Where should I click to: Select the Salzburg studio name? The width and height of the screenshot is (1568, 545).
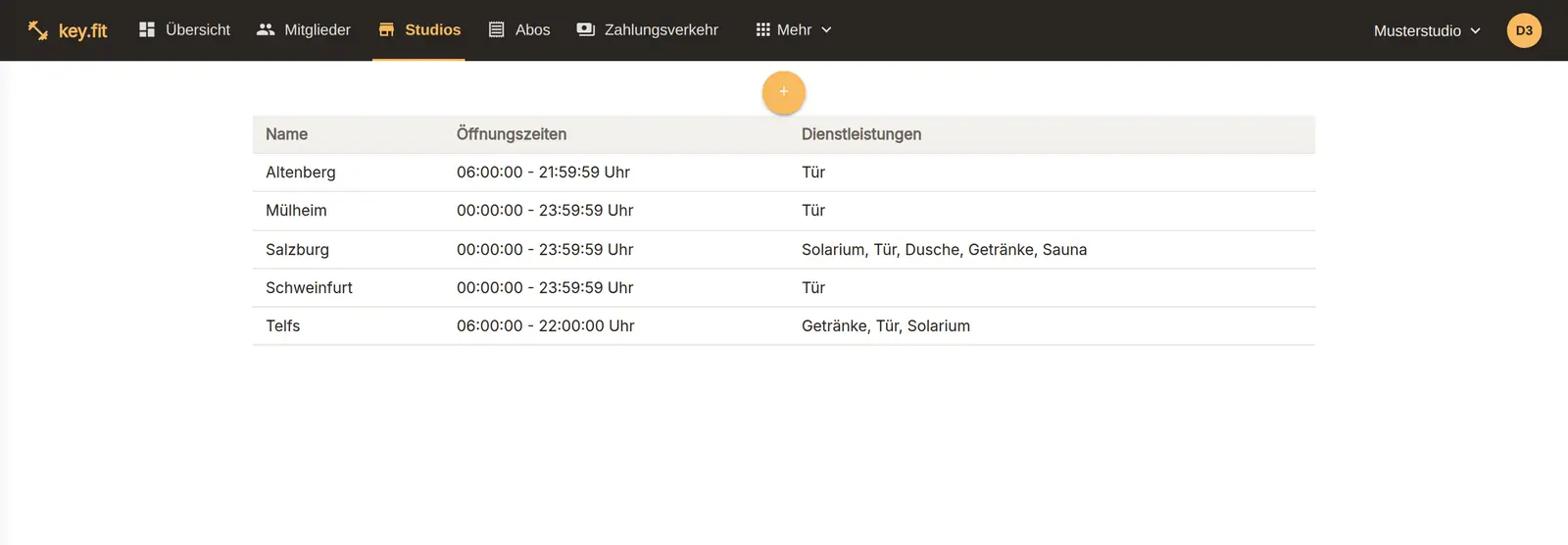[297, 250]
